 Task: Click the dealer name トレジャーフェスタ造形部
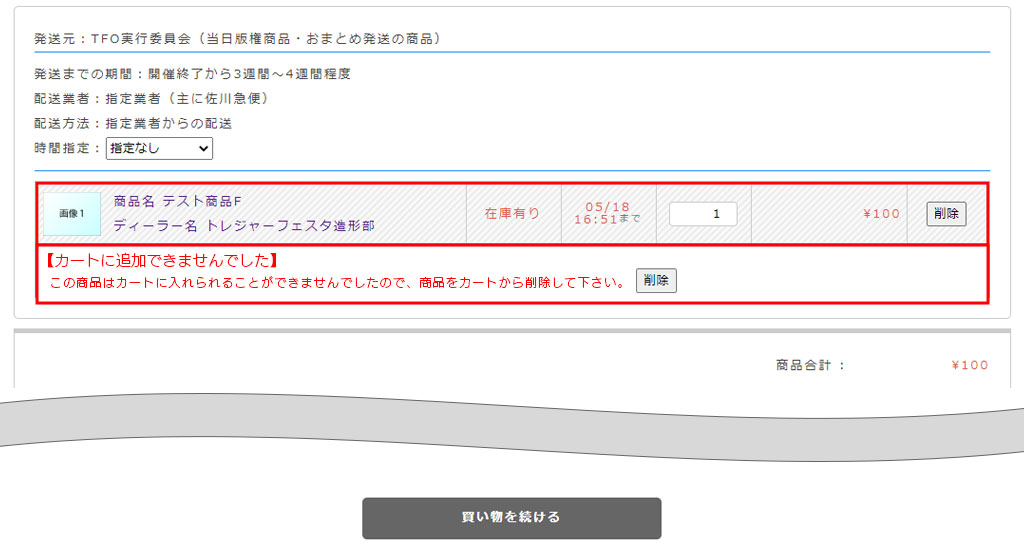(x=244, y=226)
